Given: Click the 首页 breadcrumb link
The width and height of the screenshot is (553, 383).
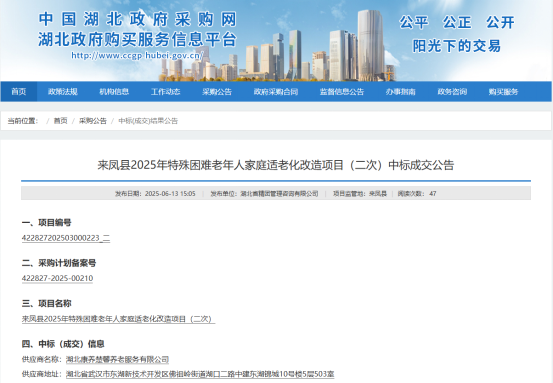Looking at the screenshot, I should 60,121.
